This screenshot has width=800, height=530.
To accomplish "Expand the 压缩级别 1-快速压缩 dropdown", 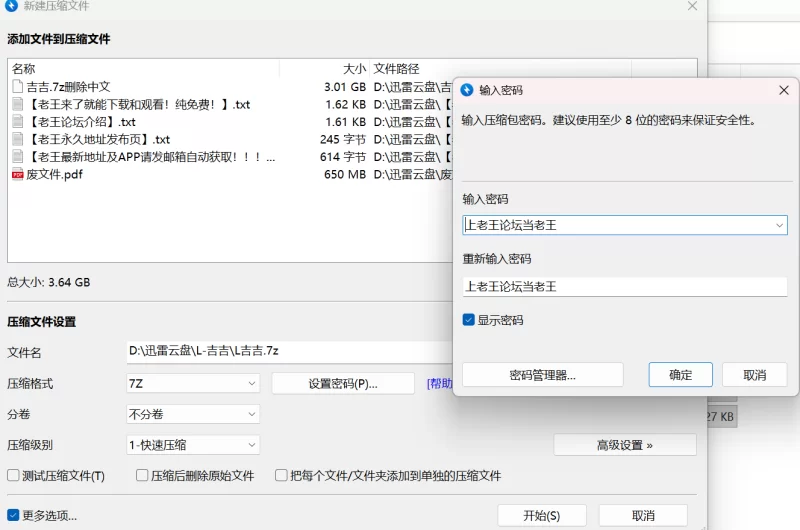I will 192,445.
